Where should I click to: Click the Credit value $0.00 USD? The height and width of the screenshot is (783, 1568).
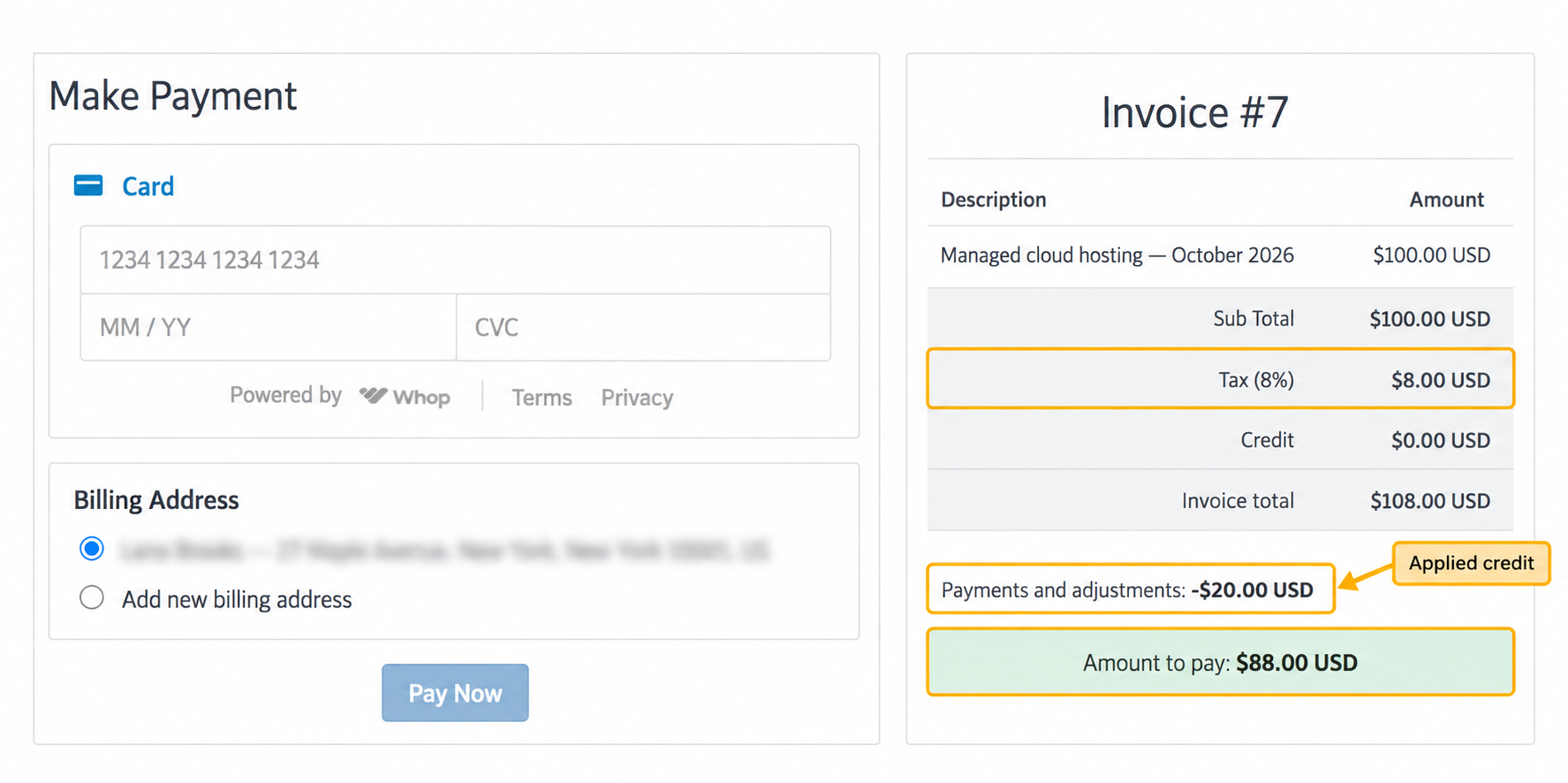tap(1441, 440)
